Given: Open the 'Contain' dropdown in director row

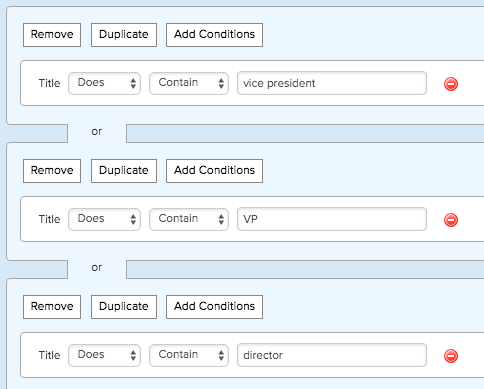Looking at the screenshot, I should [x=189, y=355].
